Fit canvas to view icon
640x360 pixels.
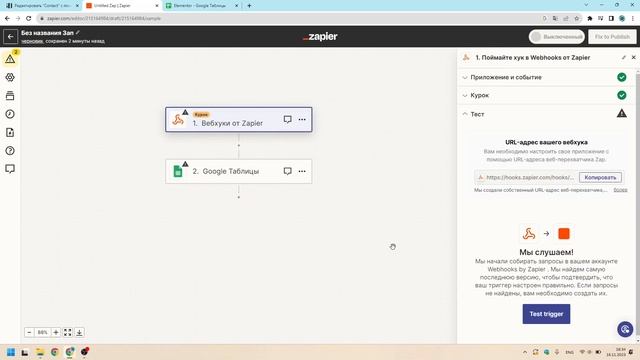[x=67, y=332]
